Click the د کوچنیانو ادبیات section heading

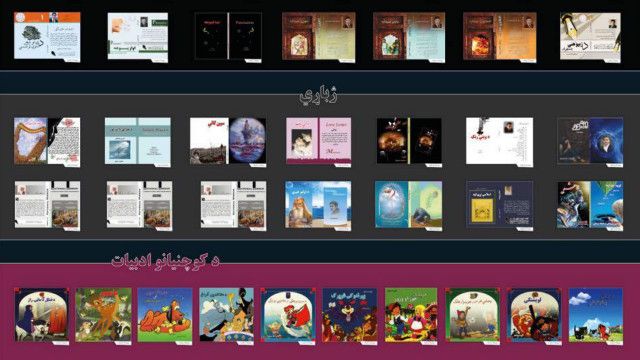pos(165,261)
